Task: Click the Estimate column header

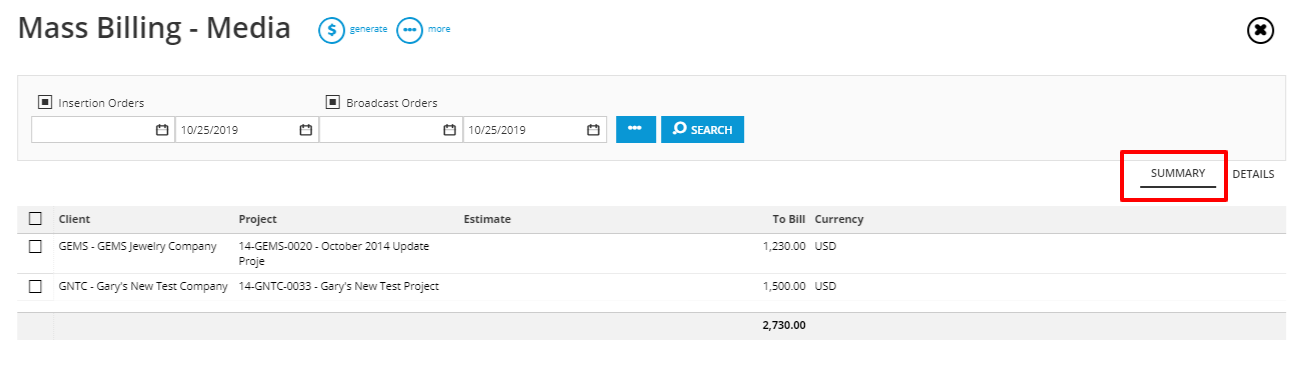Action: [x=487, y=219]
